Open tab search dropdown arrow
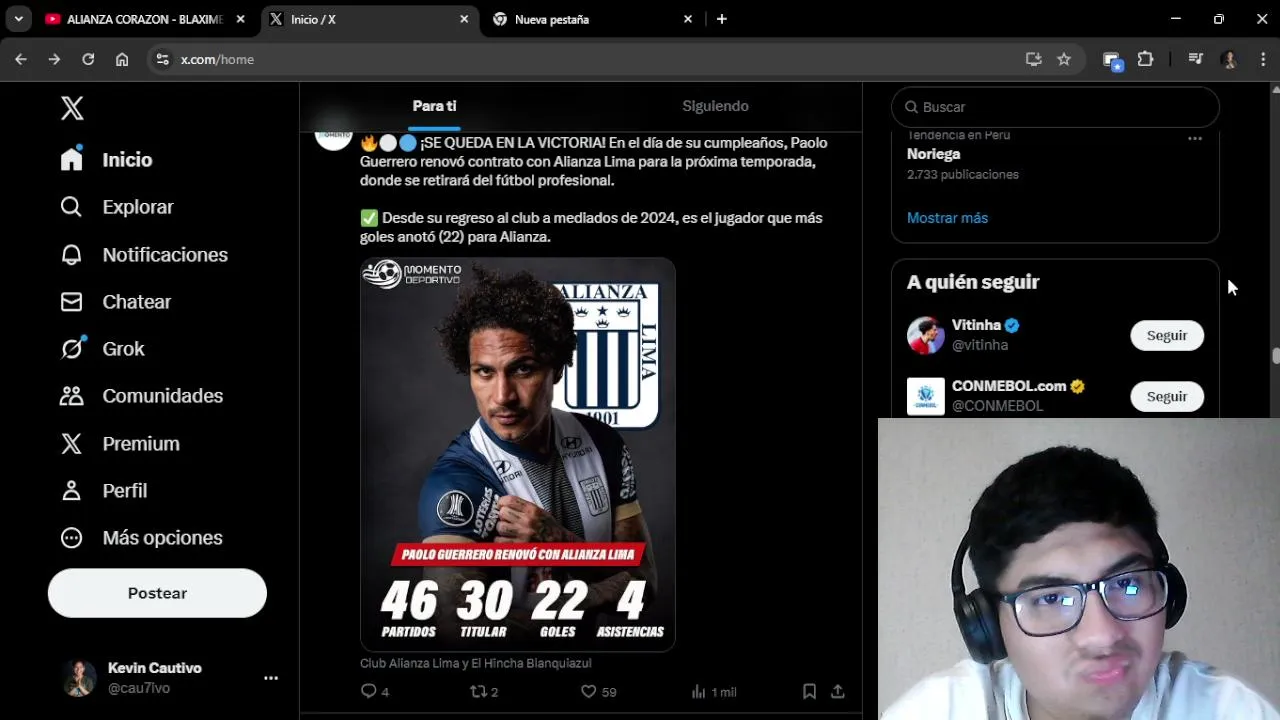 18,19
